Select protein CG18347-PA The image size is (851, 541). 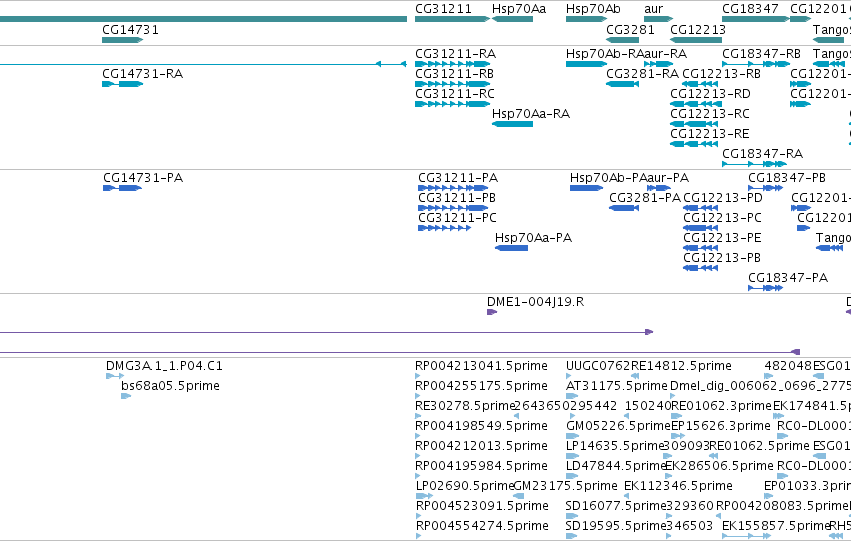pyautogui.click(x=765, y=288)
